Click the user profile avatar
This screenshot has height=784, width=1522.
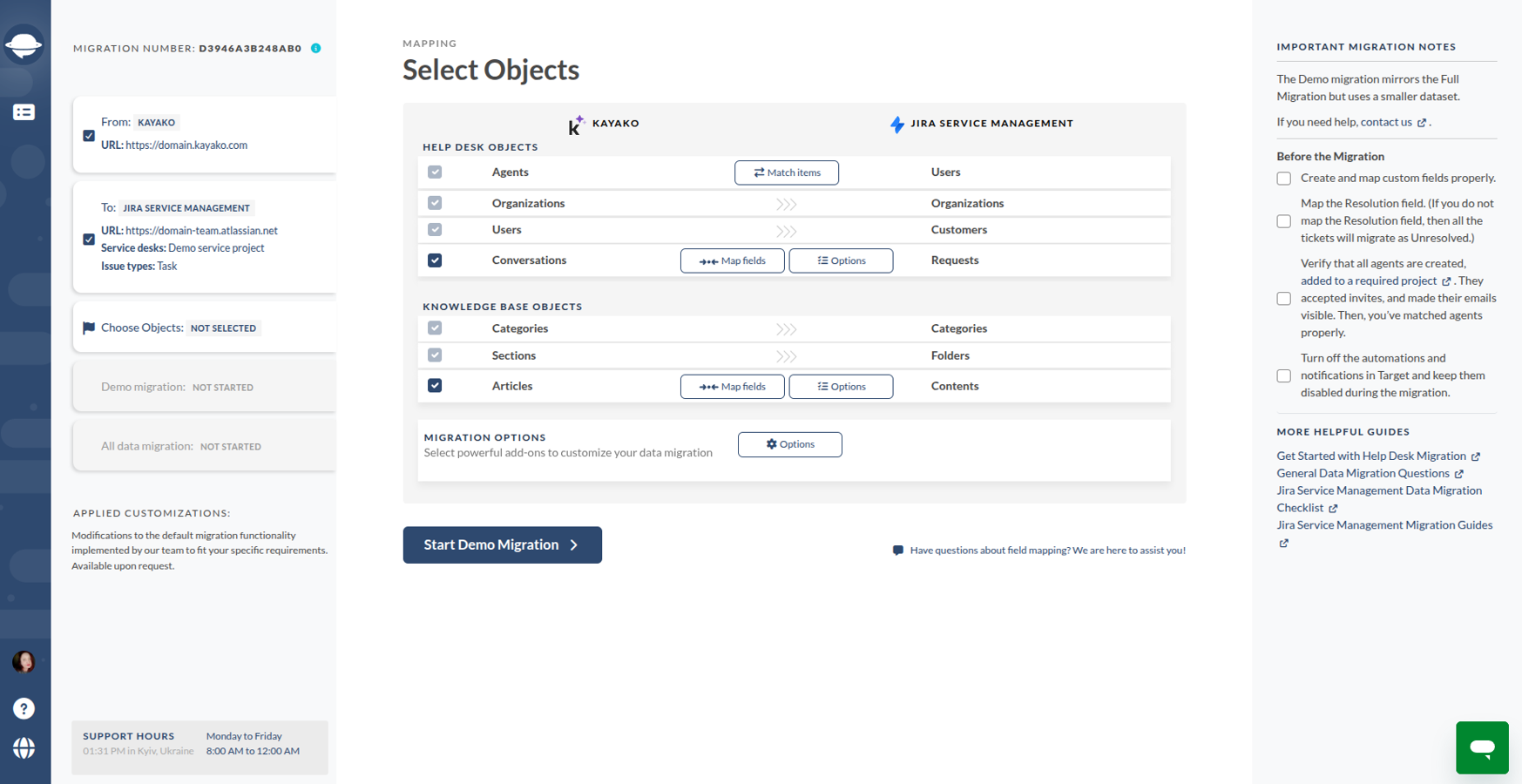point(24,662)
